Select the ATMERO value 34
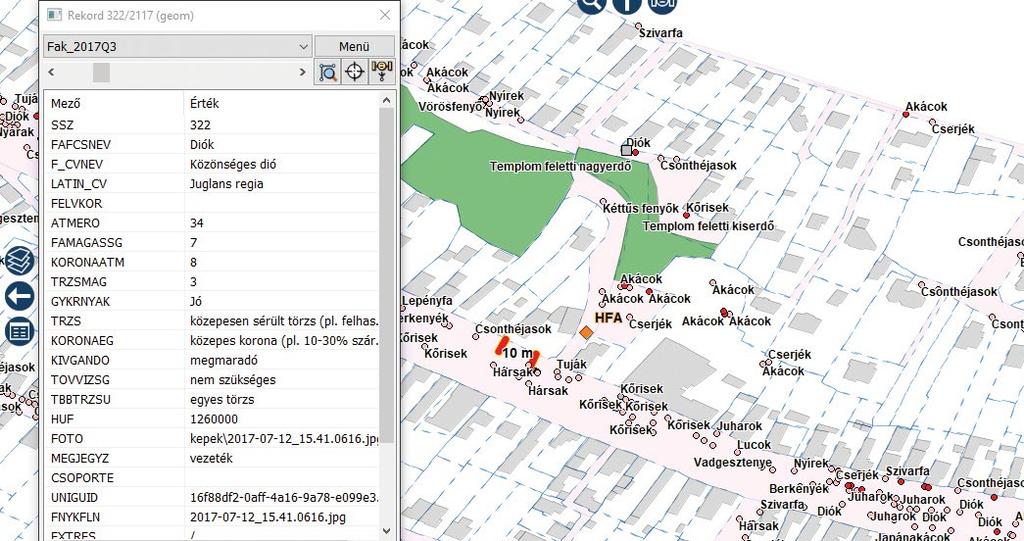 197,223
